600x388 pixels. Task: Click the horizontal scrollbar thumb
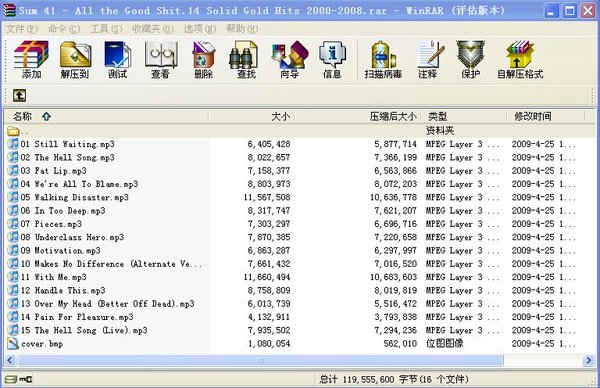click(260, 360)
